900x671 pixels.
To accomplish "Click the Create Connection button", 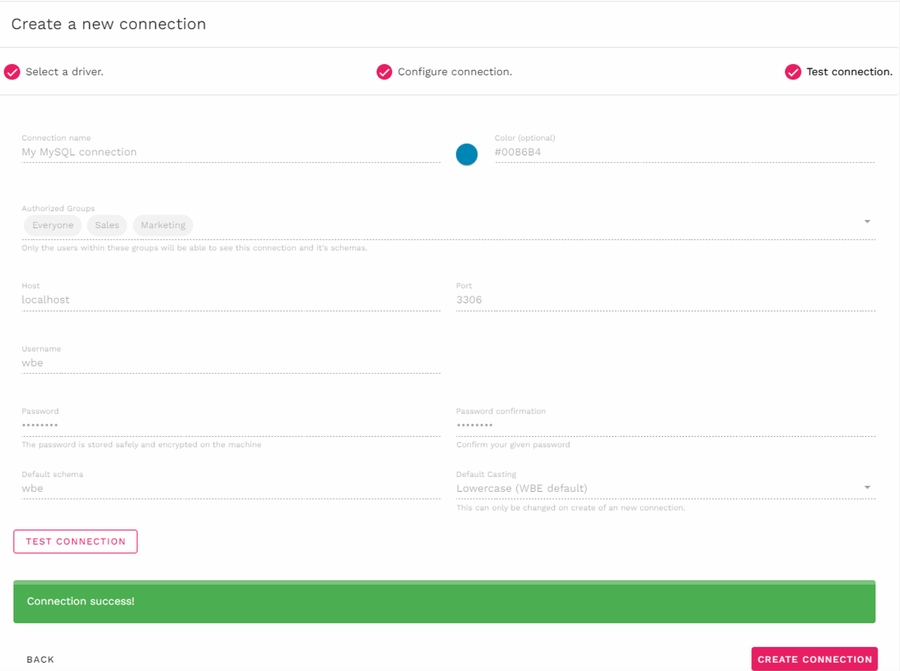I will pos(814,659).
